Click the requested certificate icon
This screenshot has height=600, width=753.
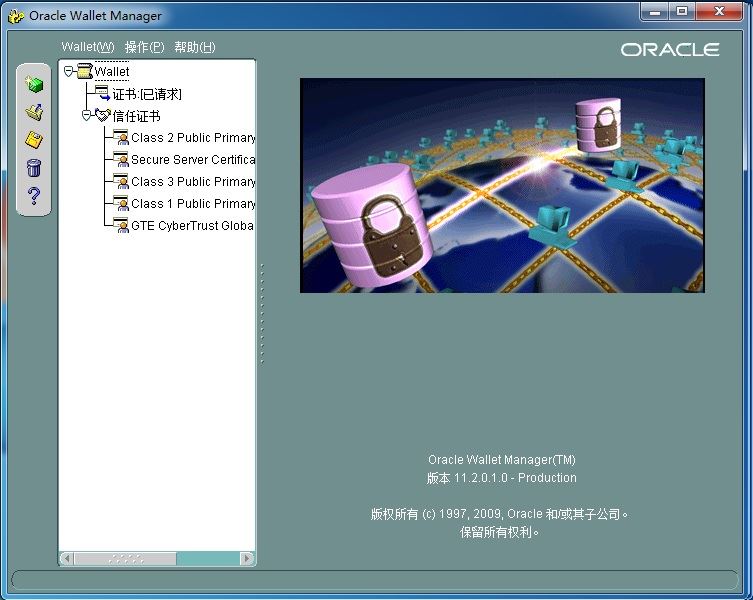tap(102, 93)
